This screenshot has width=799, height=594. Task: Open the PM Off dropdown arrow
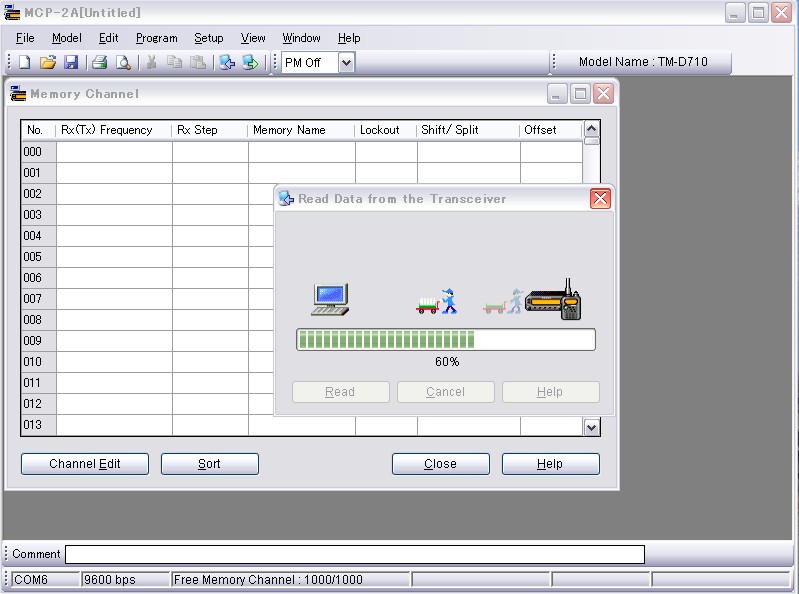tap(347, 63)
